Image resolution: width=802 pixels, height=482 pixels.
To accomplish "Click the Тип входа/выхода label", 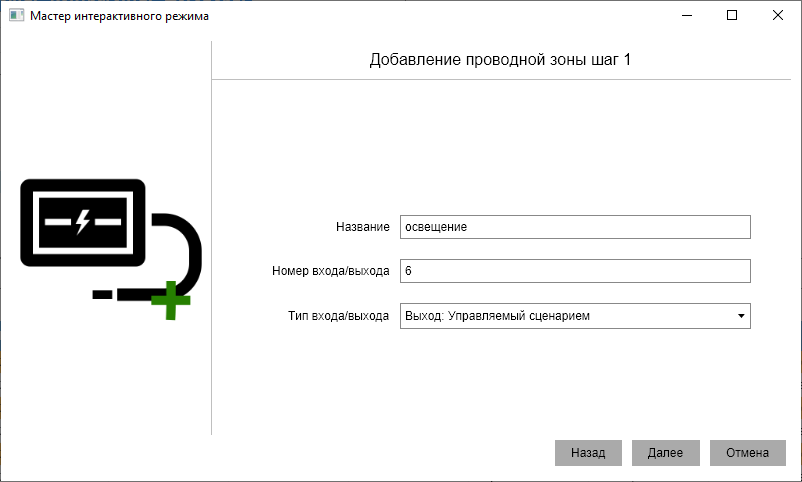I will pyautogui.click(x=338, y=316).
